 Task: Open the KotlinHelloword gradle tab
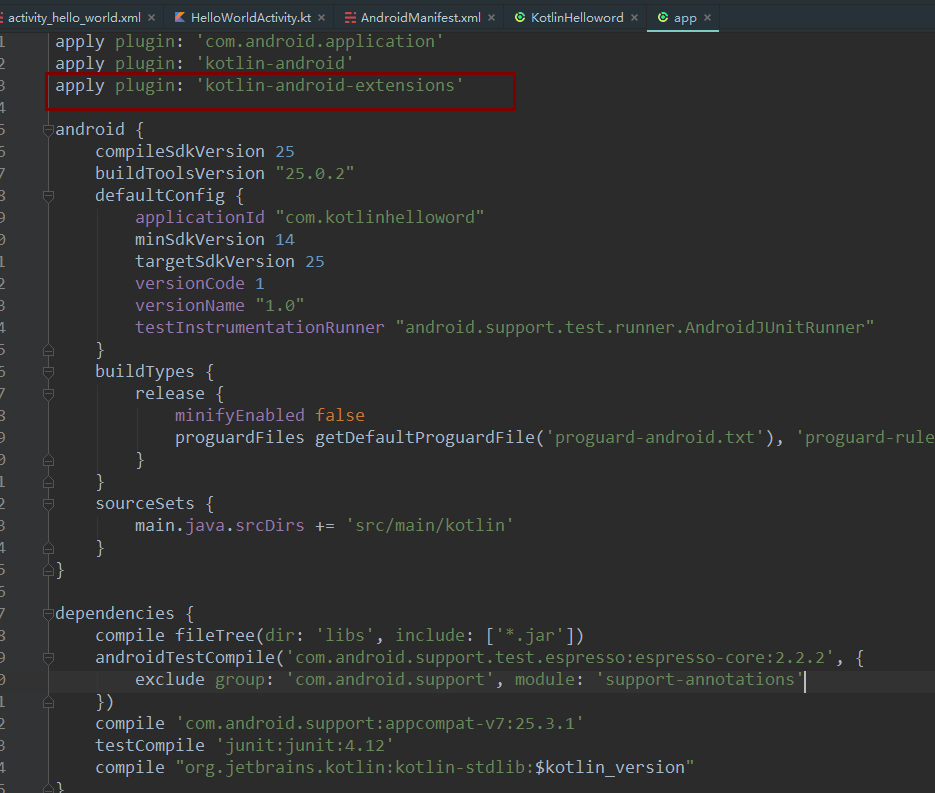tap(577, 18)
